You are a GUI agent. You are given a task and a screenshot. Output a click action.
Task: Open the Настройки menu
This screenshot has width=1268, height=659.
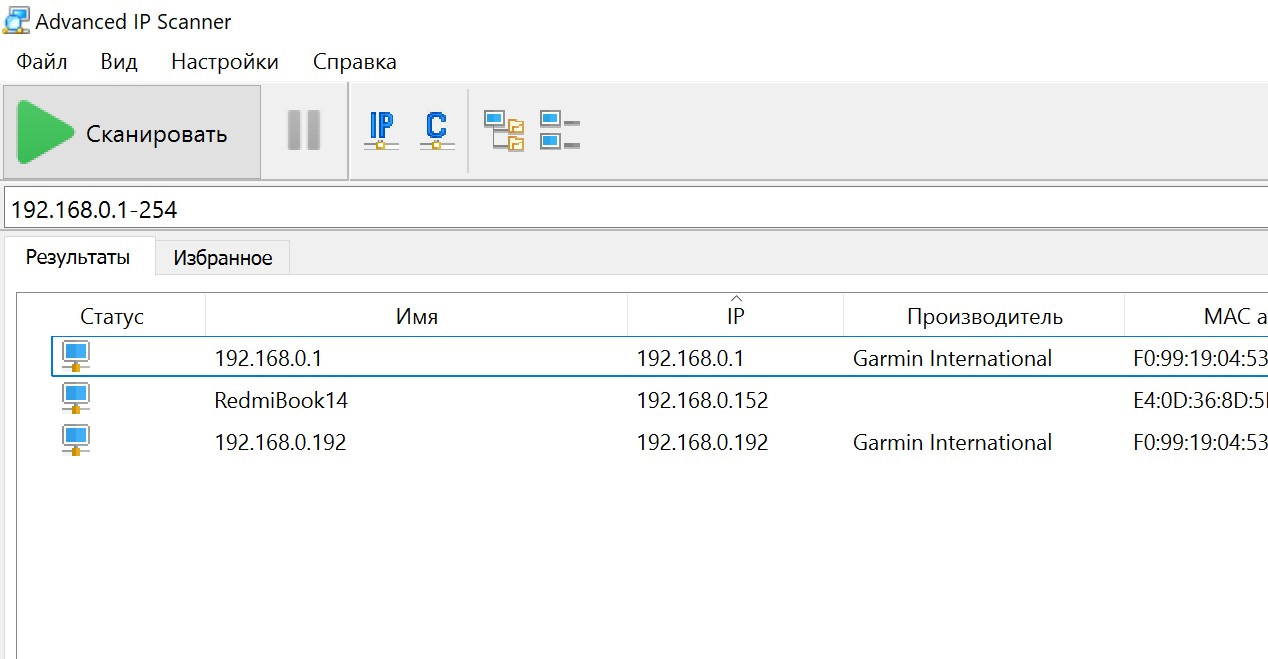pyautogui.click(x=225, y=62)
